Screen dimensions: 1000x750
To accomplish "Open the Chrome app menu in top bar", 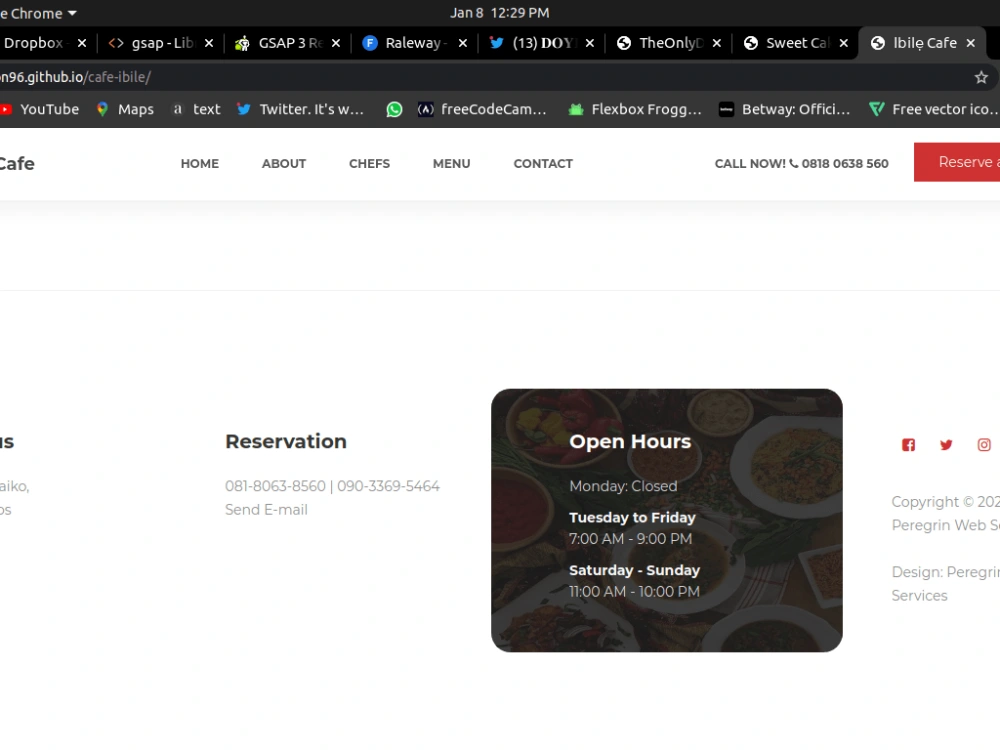I will pyautogui.click(x=38, y=13).
